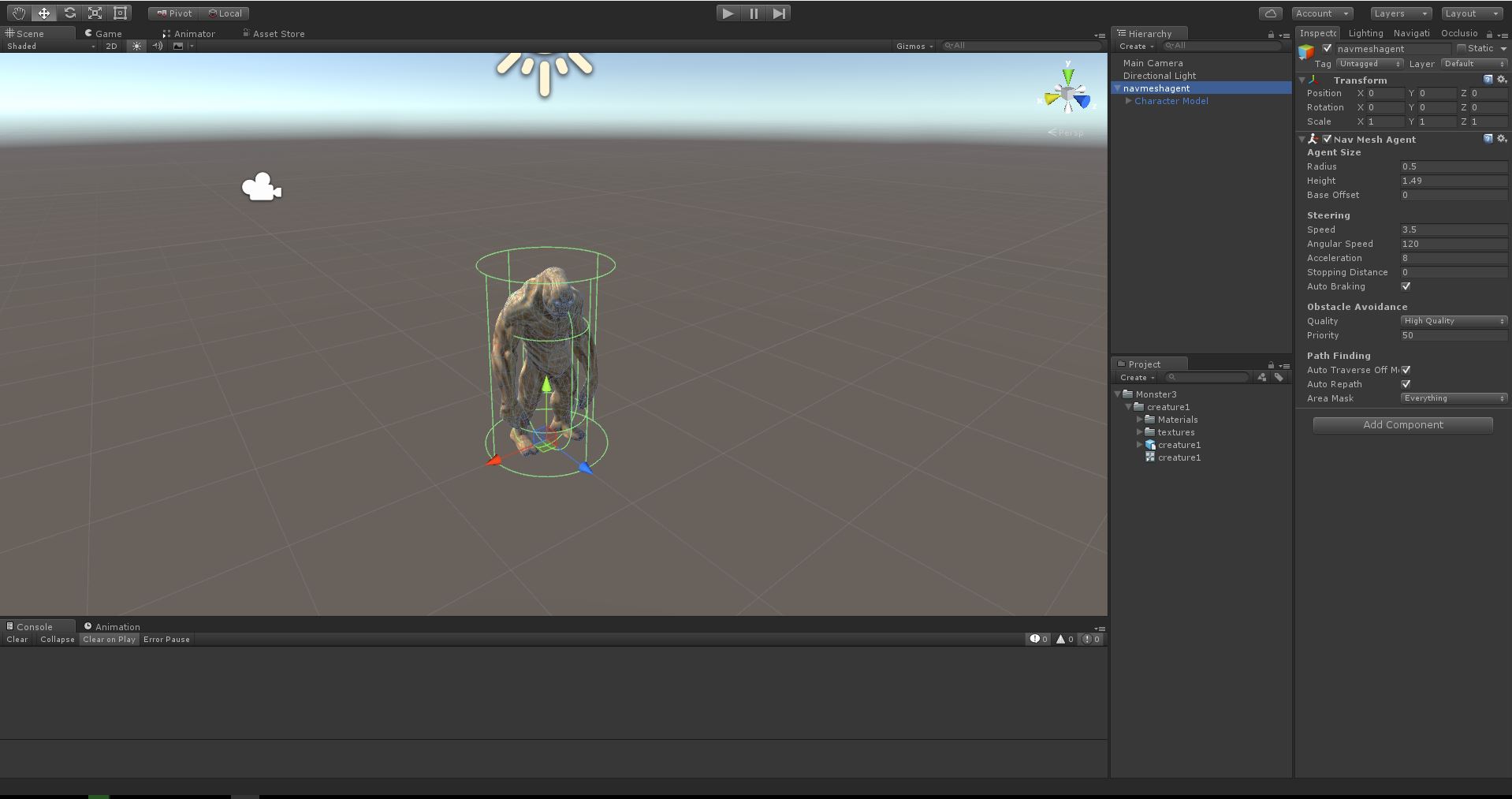The height and width of the screenshot is (799, 1512).
Task: Select the Rotate tool
Action: pos(69,13)
